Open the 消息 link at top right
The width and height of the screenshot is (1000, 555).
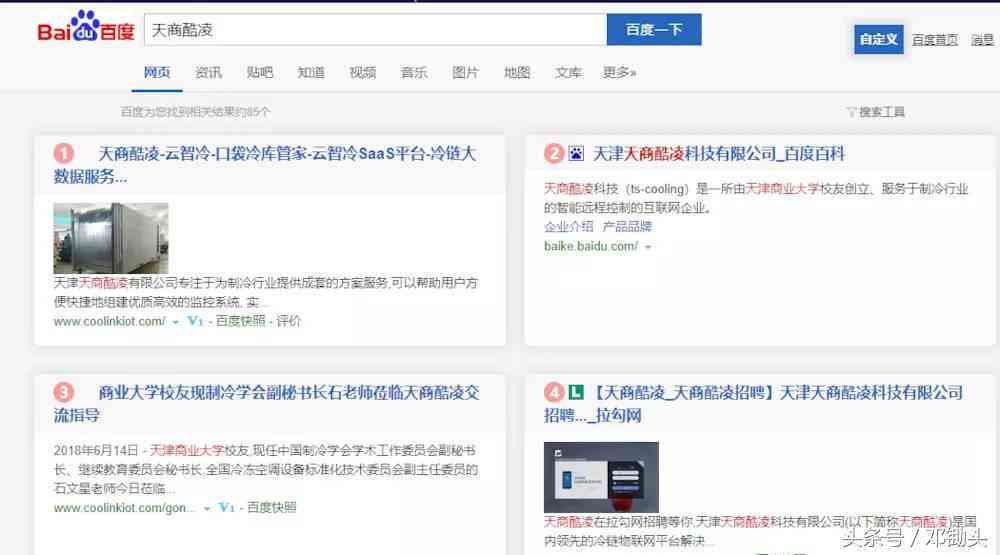pos(982,40)
